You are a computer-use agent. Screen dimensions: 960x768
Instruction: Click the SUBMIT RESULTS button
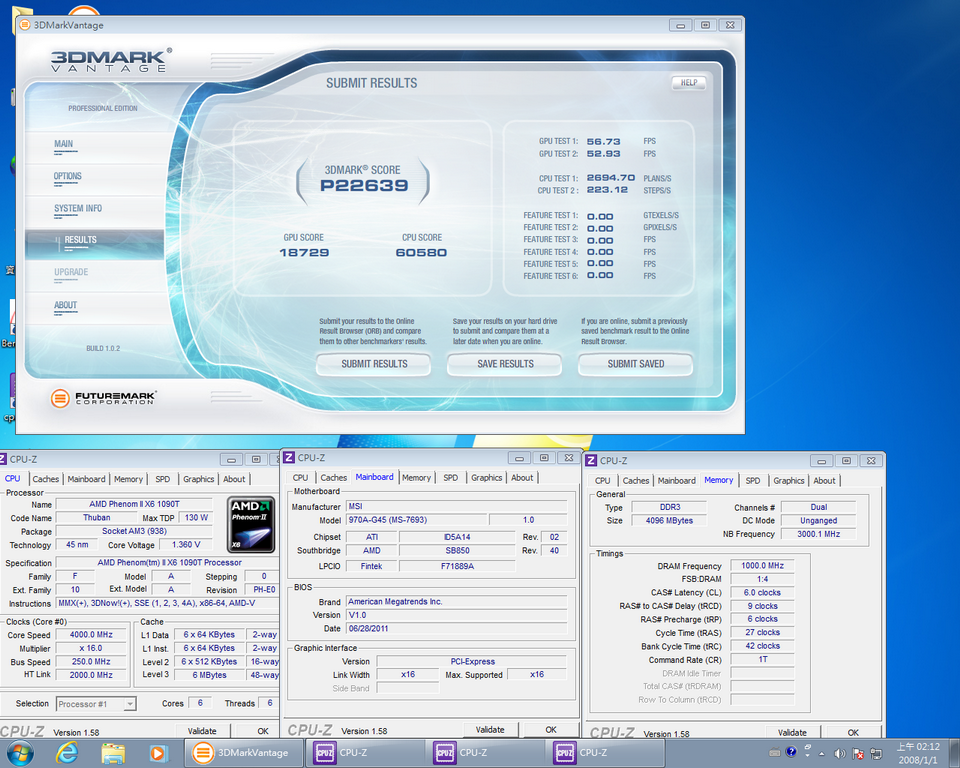pos(373,364)
